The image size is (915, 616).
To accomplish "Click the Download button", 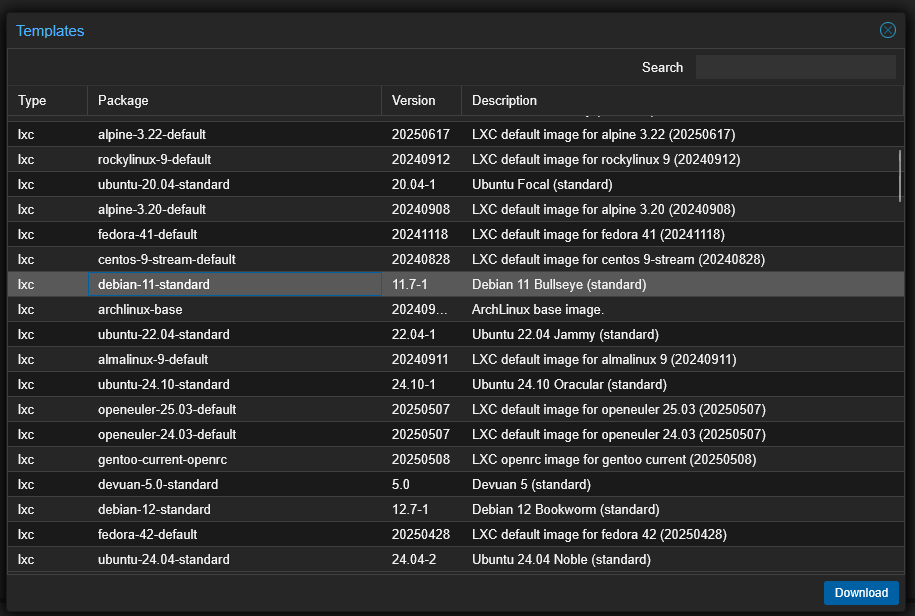I will coord(861,593).
